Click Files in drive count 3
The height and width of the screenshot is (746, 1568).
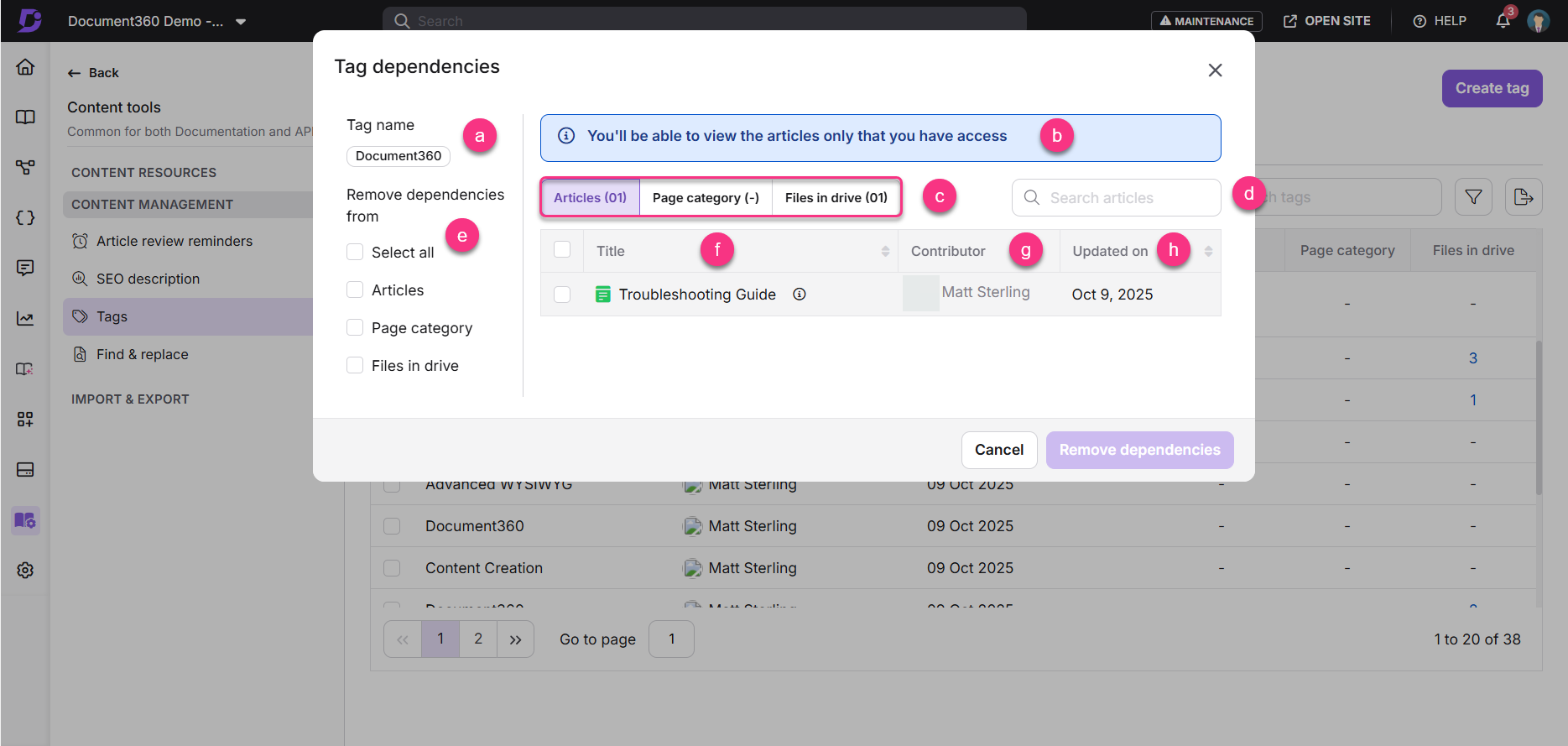coord(1473,358)
